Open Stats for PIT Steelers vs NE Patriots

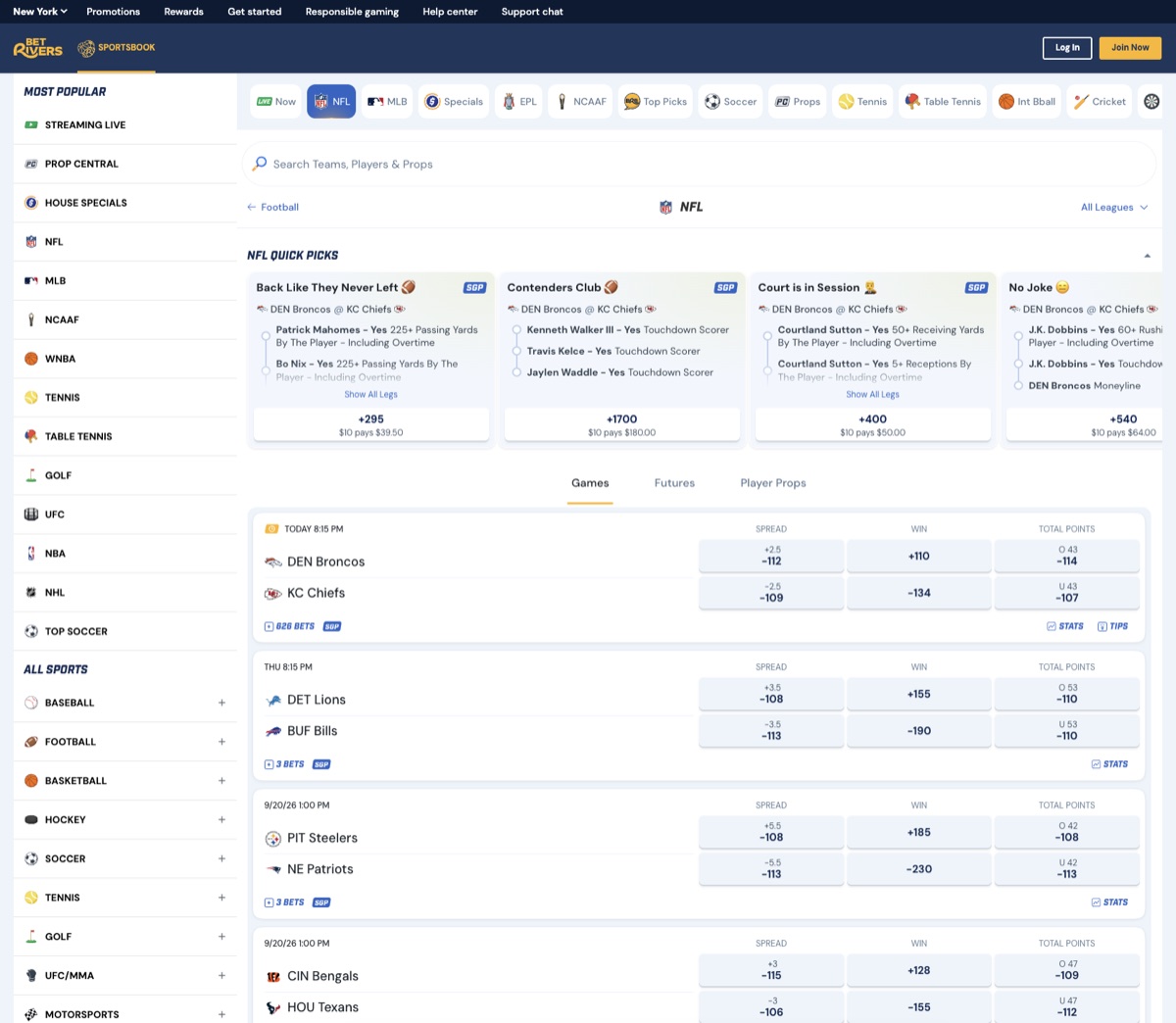1109,902
